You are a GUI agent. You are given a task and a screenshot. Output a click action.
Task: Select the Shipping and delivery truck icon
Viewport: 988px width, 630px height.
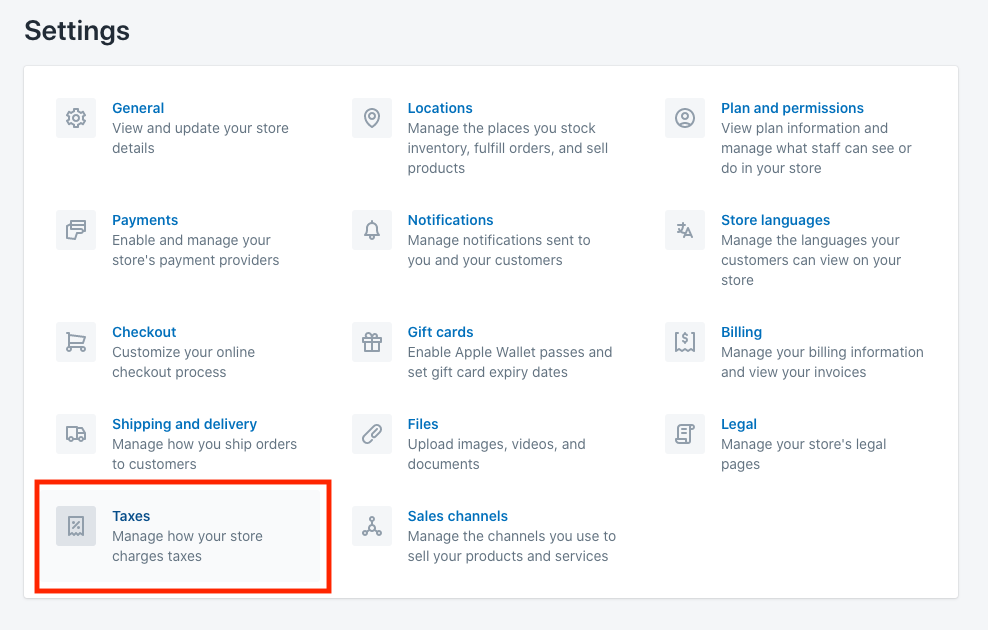(76, 434)
